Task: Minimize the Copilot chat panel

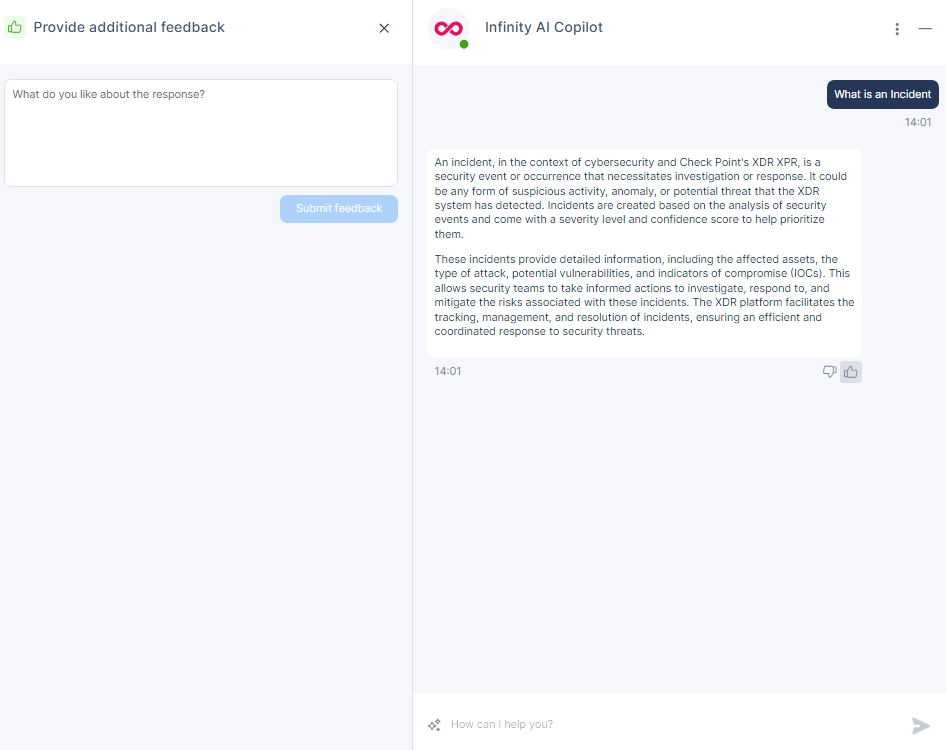Action: [925, 28]
